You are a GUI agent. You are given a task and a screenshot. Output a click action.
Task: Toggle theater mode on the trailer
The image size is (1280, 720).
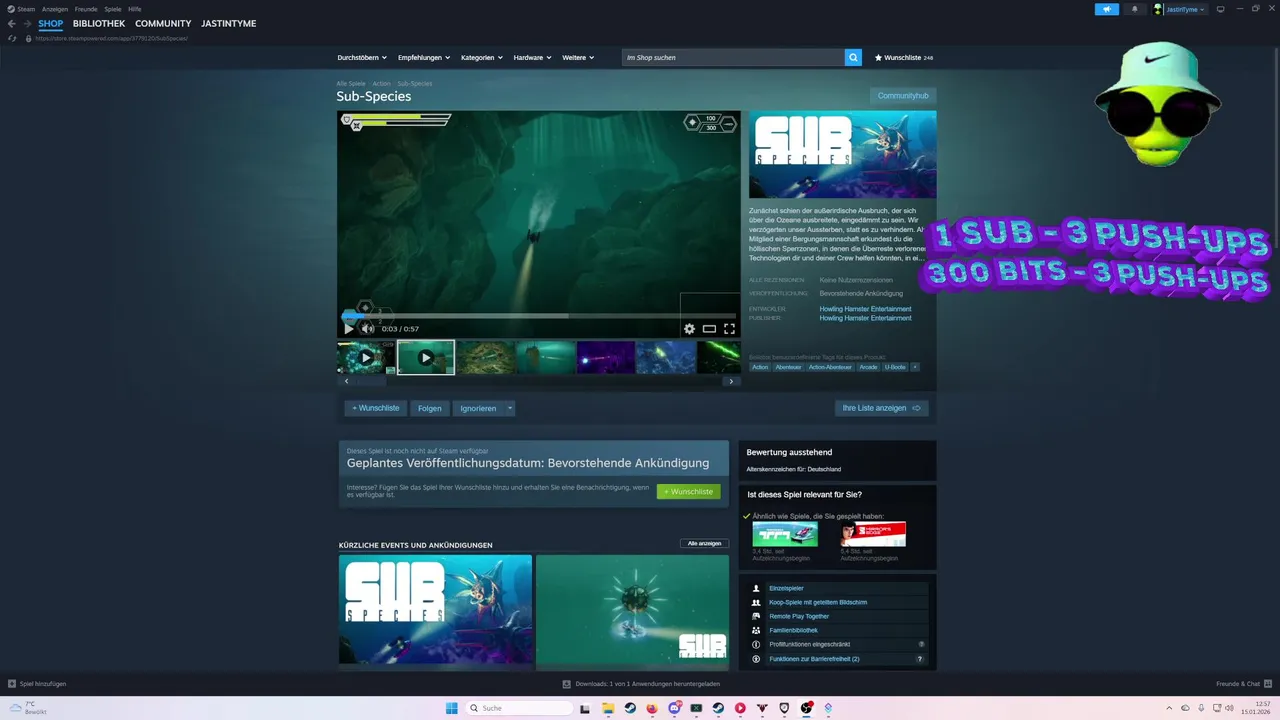709,328
